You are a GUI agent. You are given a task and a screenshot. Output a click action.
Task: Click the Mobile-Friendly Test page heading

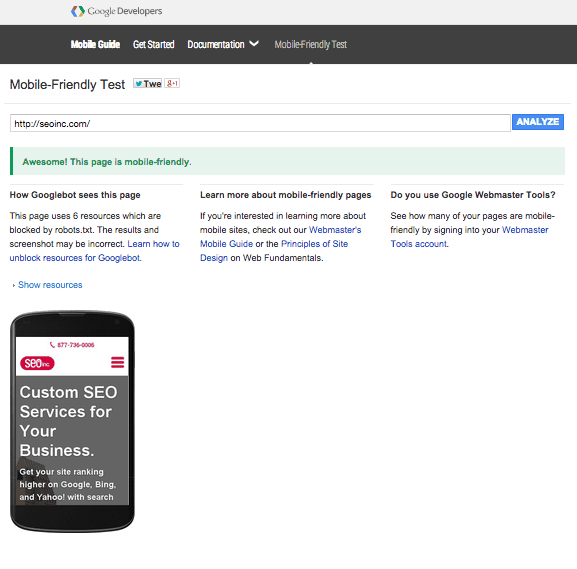click(67, 84)
